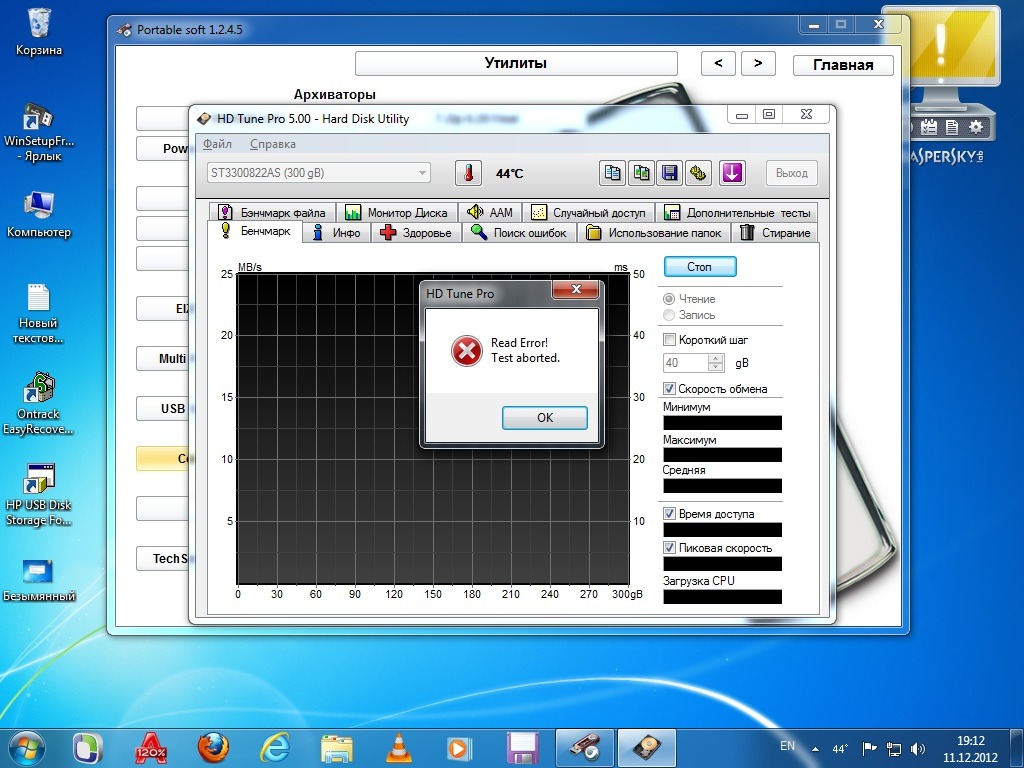Open the 120% Alcohol icon in taskbar
This screenshot has height=768, width=1024.
click(x=151, y=748)
